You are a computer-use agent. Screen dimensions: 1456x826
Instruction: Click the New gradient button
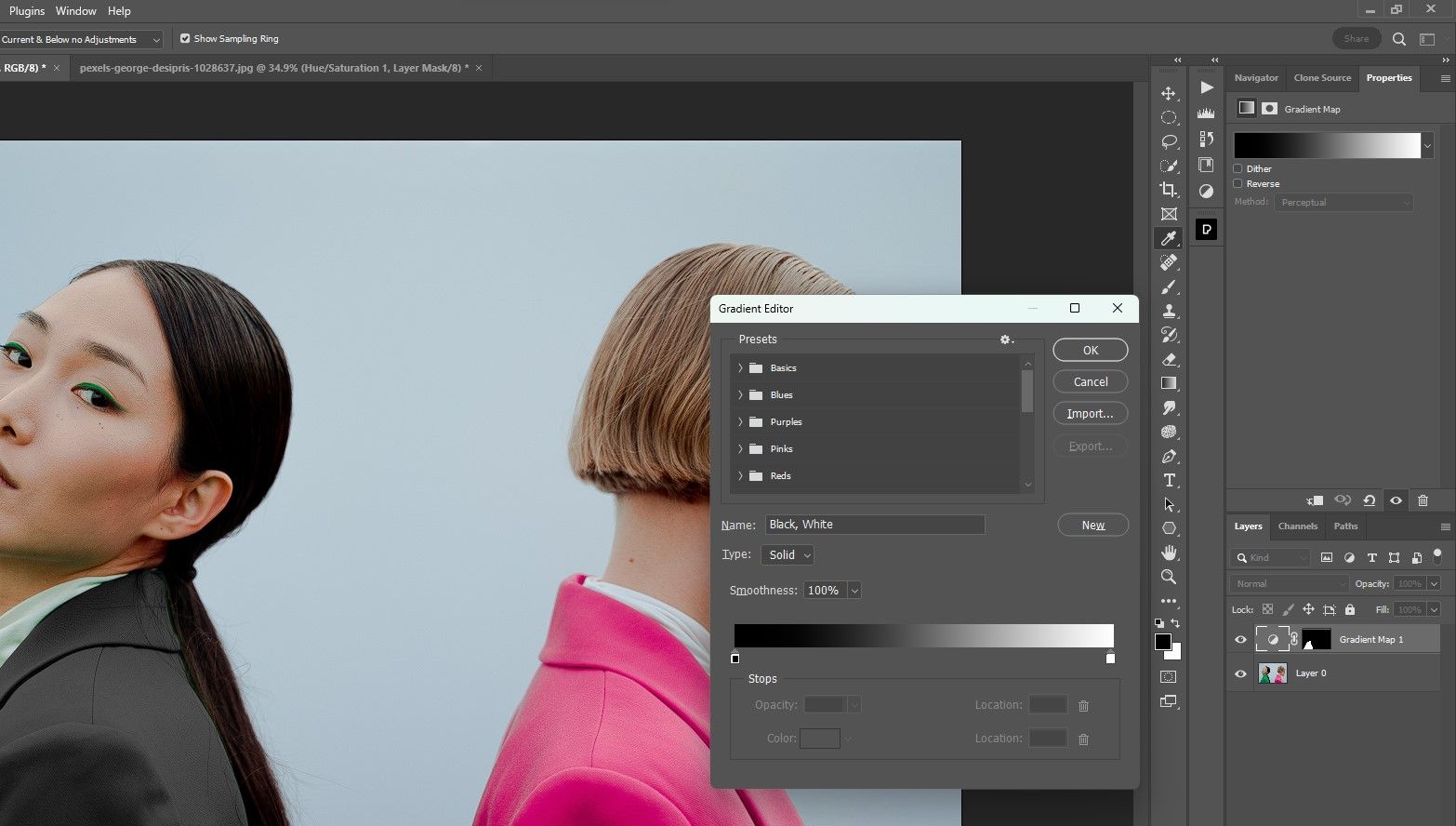click(1093, 526)
